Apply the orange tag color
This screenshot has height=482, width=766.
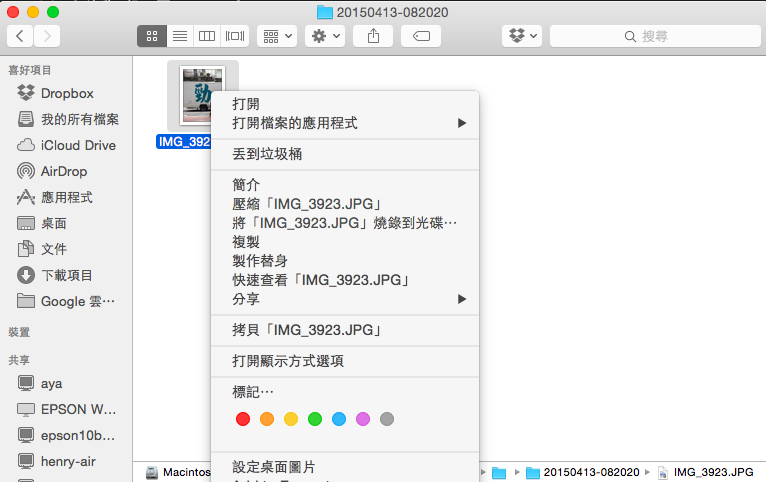point(267,419)
